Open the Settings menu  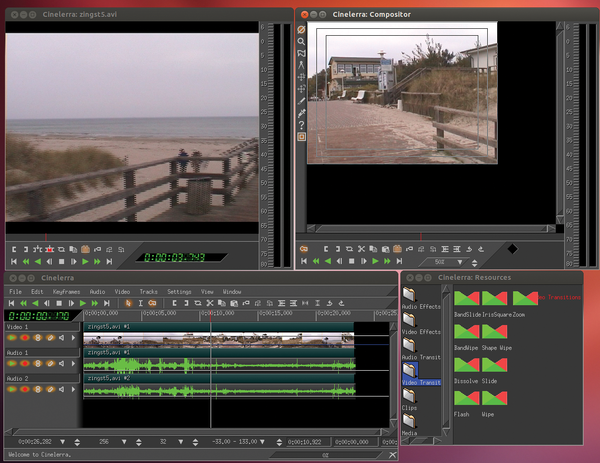pos(179,292)
